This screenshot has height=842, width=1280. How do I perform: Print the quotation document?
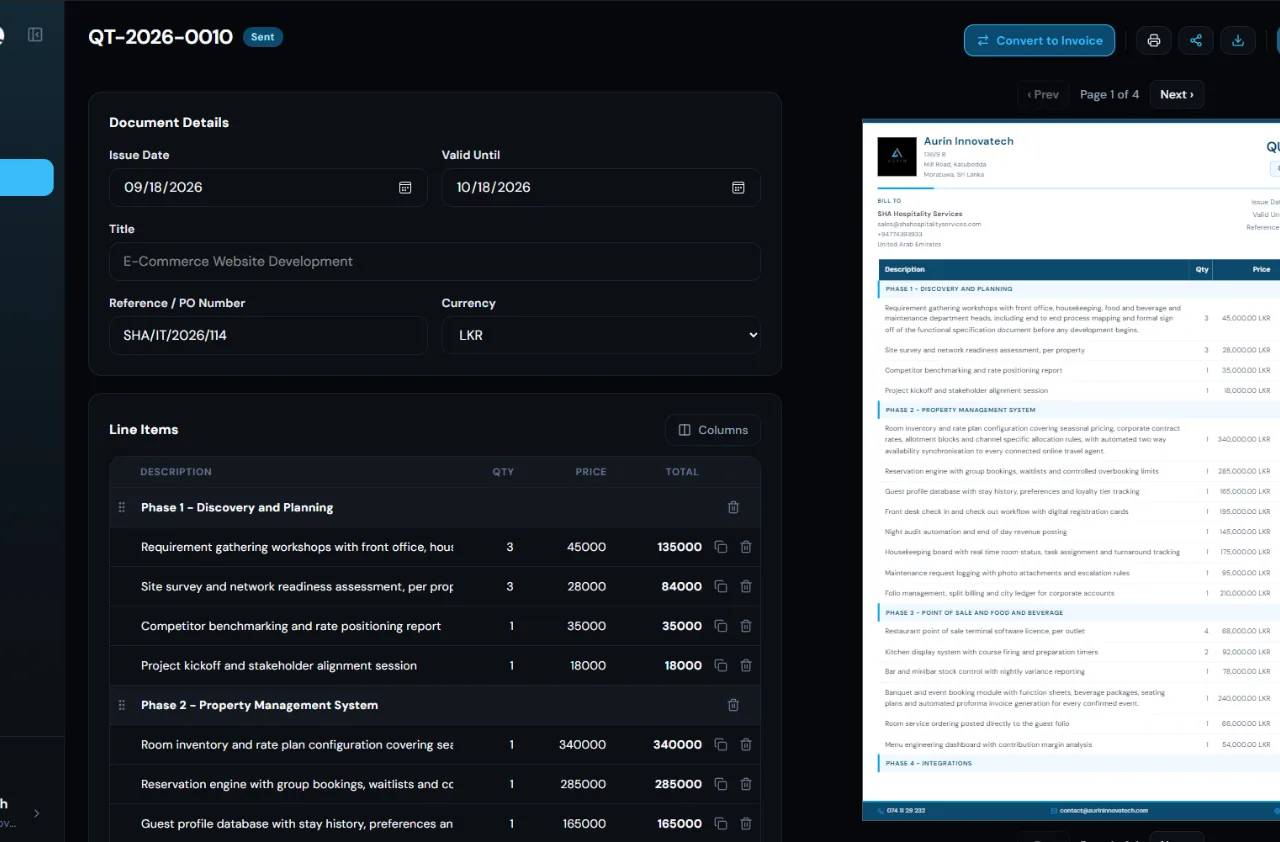pyautogui.click(x=1154, y=40)
